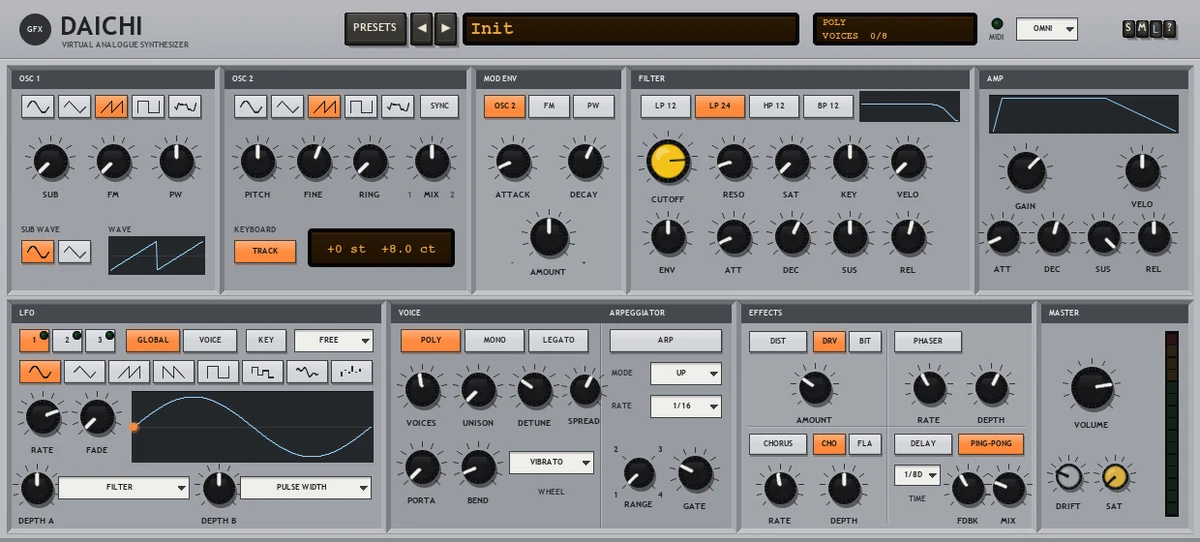Viewport: 1200px width, 542px height.
Task: Select the OSC 1 noise waveform
Action: point(186,106)
